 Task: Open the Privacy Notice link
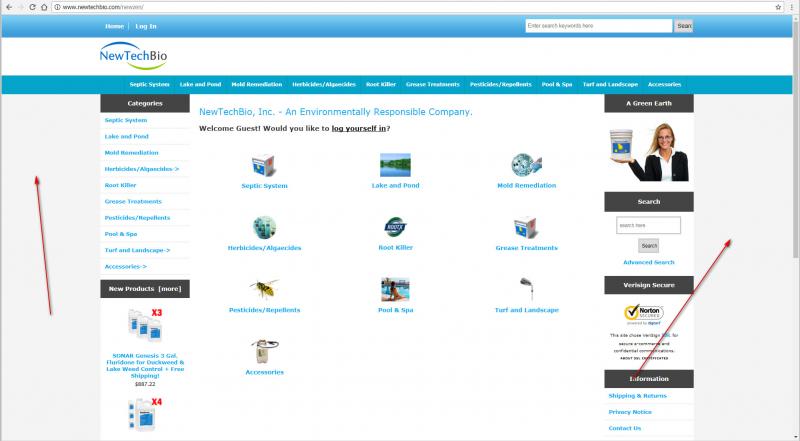pyautogui.click(x=630, y=412)
